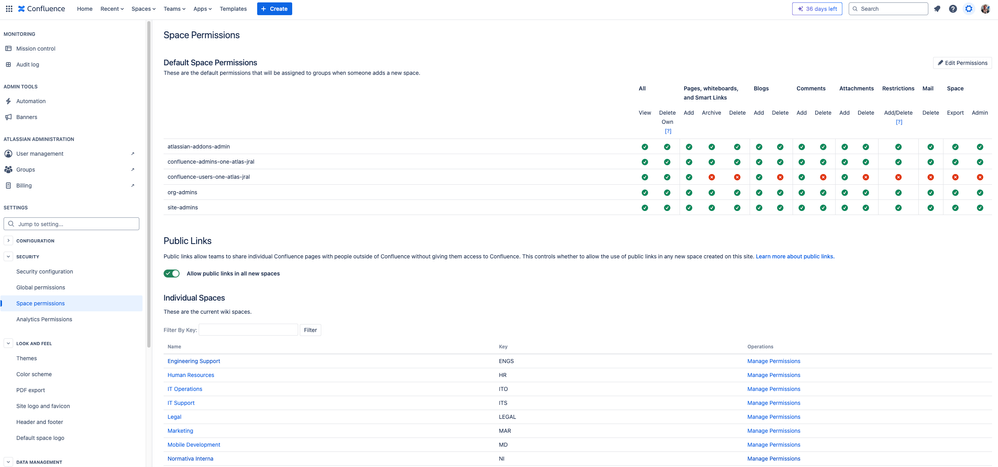Click the Filter button
This screenshot has width=998, height=467.
click(x=311, y=330)
